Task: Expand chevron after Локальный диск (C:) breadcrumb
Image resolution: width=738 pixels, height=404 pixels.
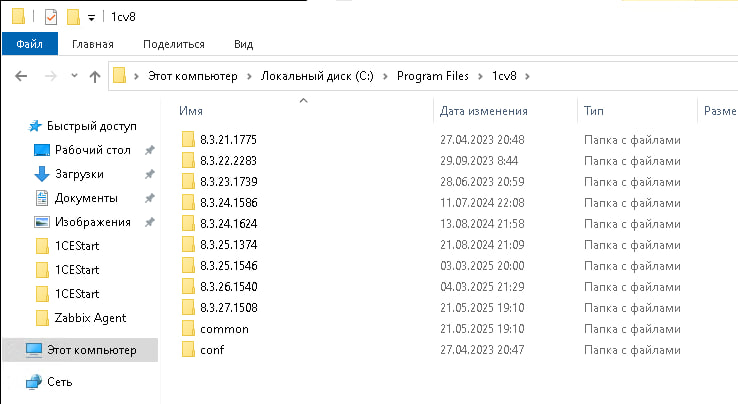Action: pos(385,76)
